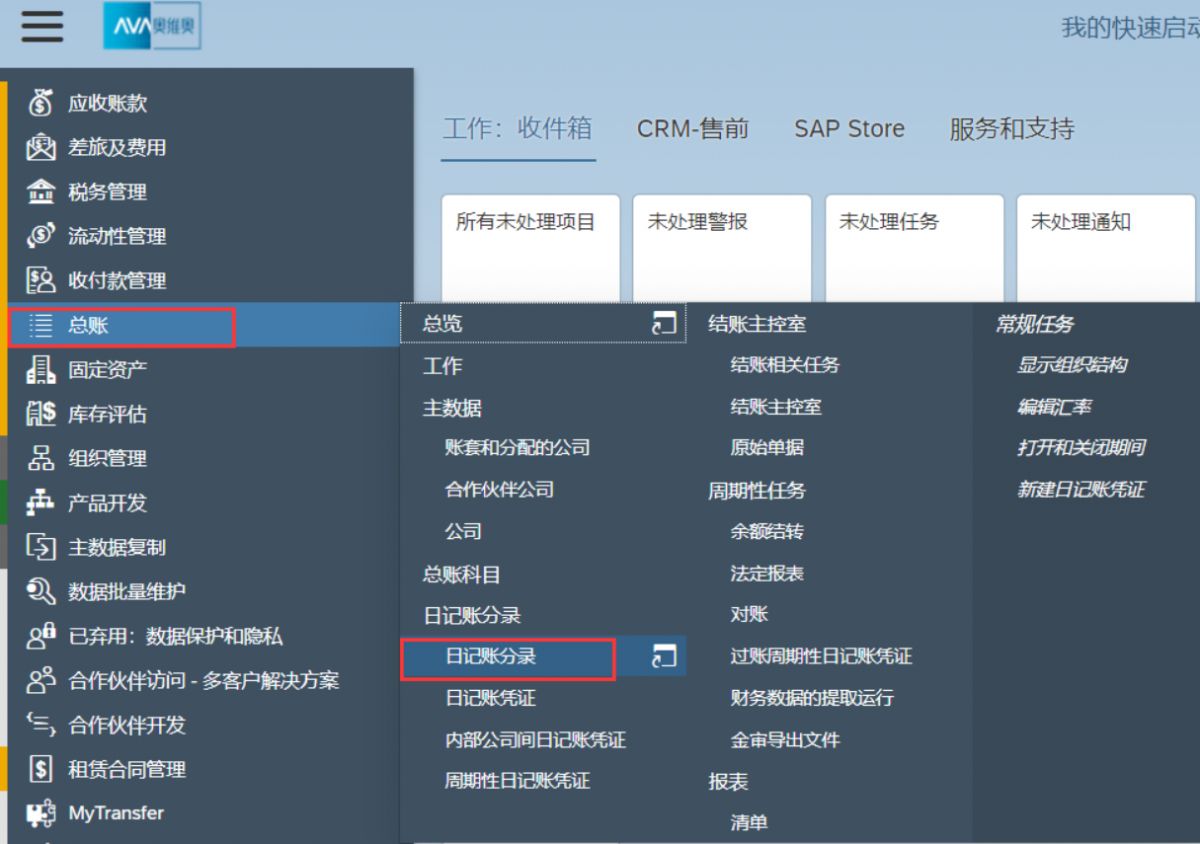This screenshot has width=1200, height=844.
Task: Select the 组织管理 org chart icon
Action: click(41, 458)
